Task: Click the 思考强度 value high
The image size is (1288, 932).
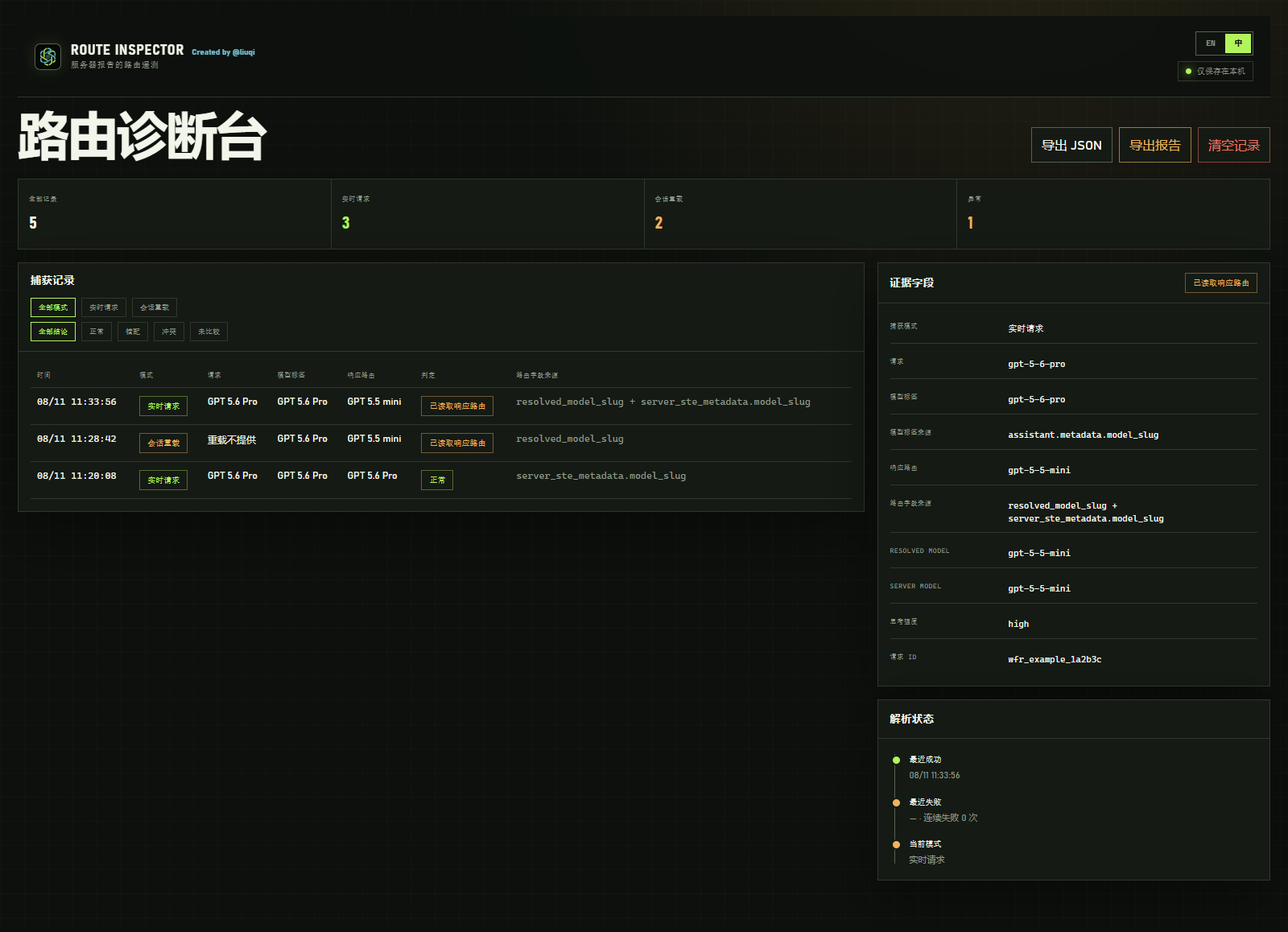Action: tap(1018, 624)
